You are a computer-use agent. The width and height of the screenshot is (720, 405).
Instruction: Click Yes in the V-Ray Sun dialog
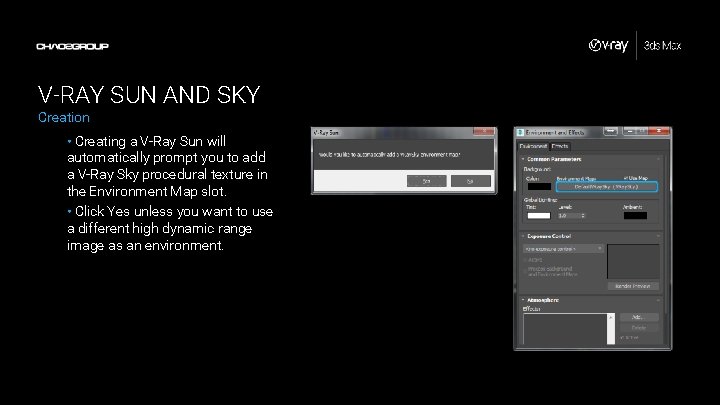click(426, 181)
